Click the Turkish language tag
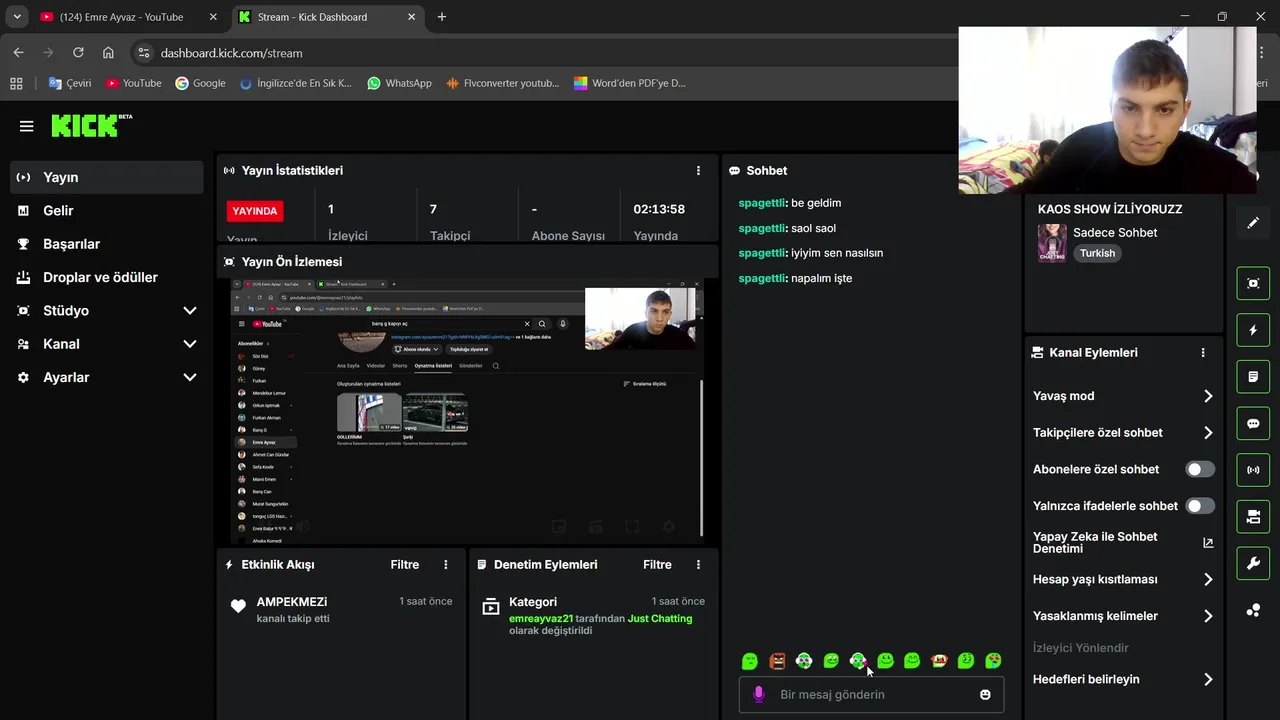 click(1097, 254)
